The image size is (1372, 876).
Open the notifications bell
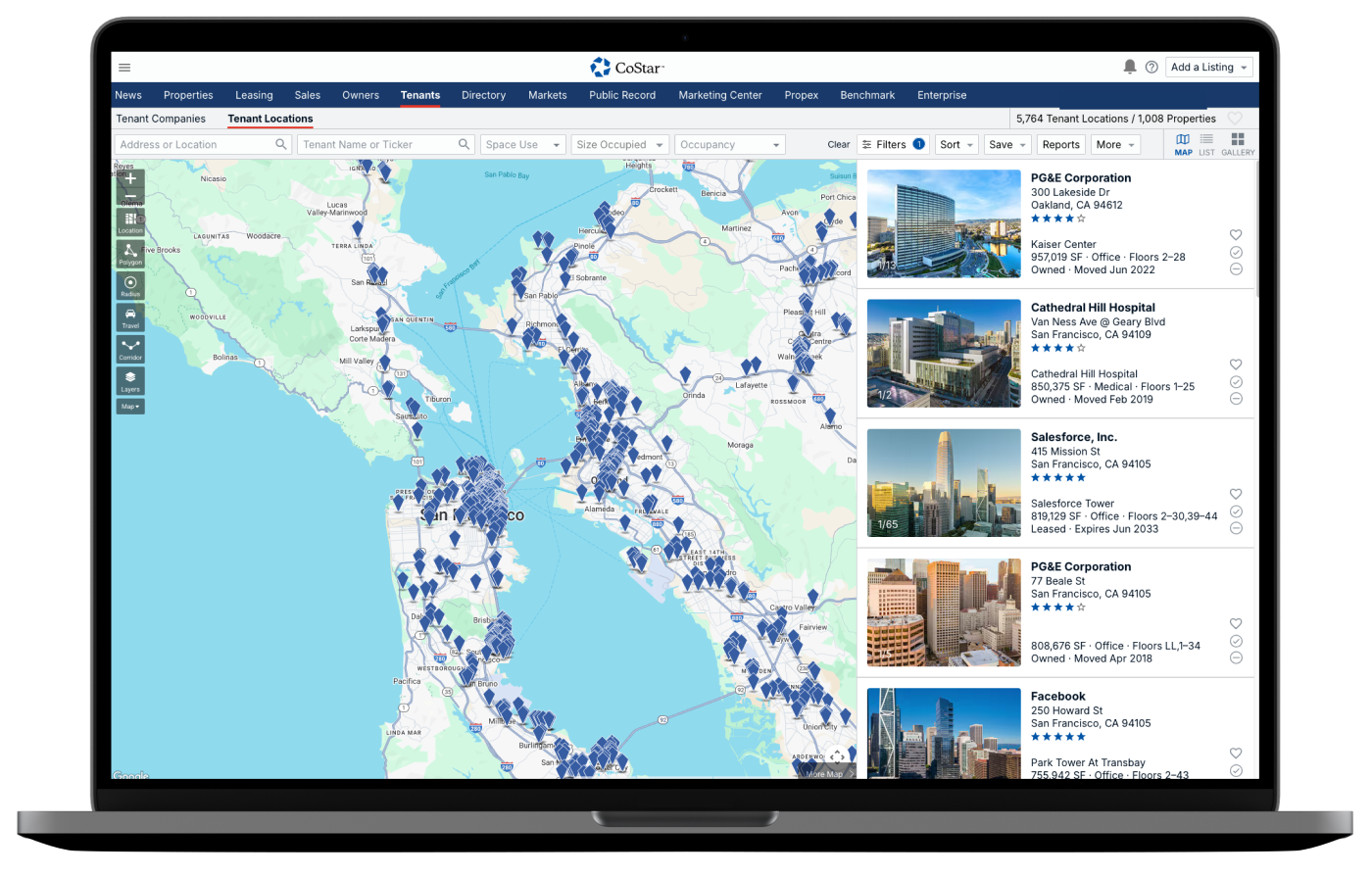pos(1129,68)
